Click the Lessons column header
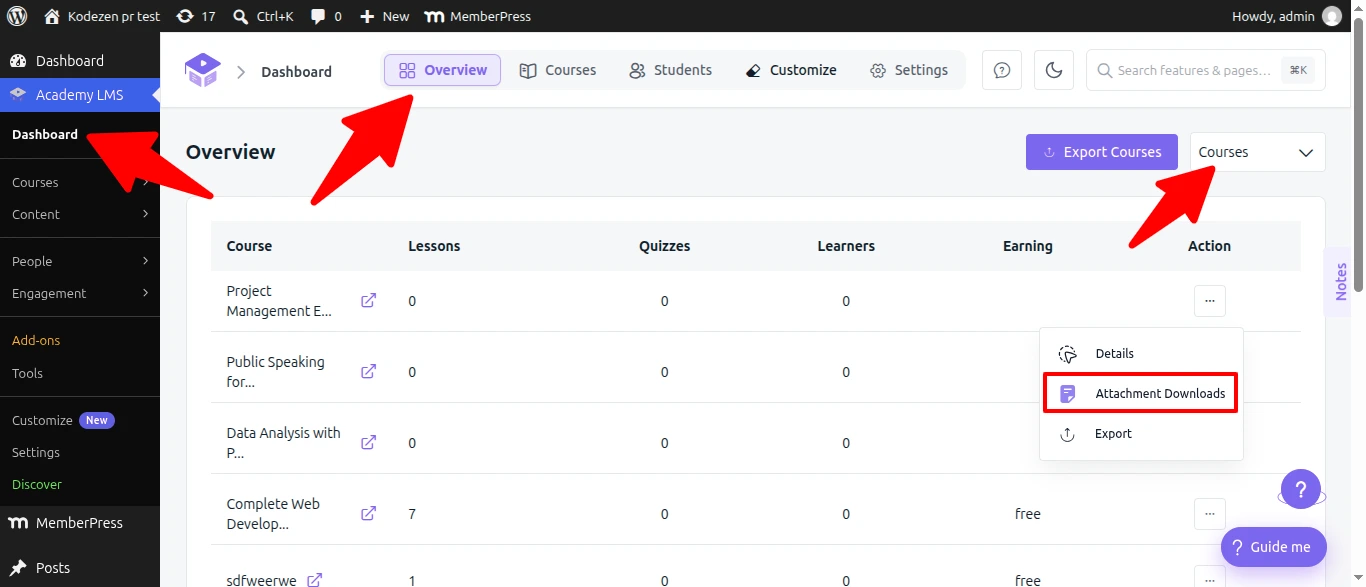This screenshot has height=587, width=1366. 434,246
